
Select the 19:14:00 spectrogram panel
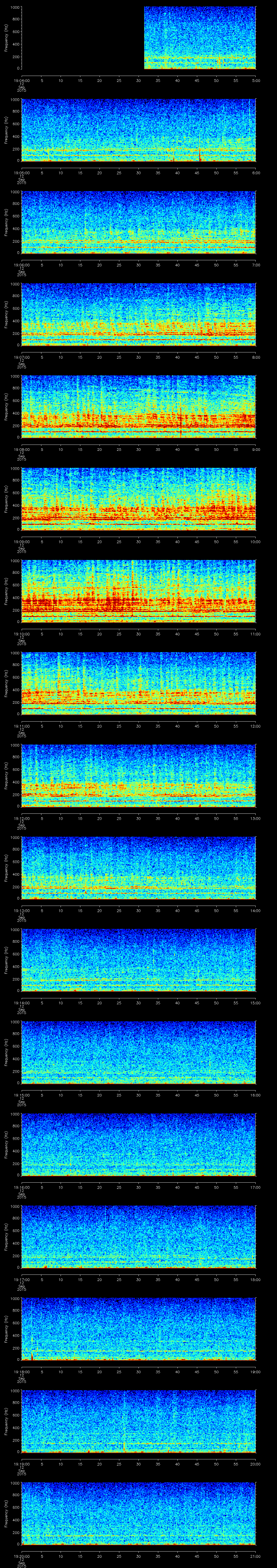point(139,960)
